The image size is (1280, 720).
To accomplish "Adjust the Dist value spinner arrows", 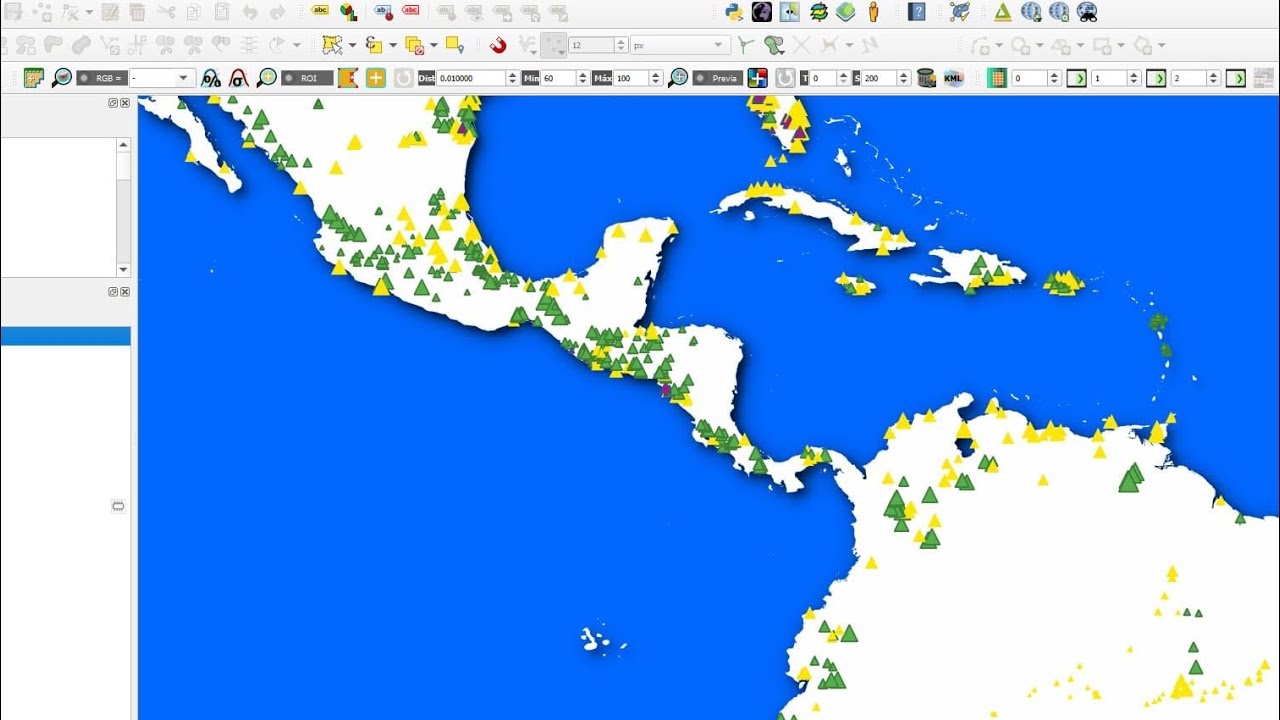I will click(512, 78).
